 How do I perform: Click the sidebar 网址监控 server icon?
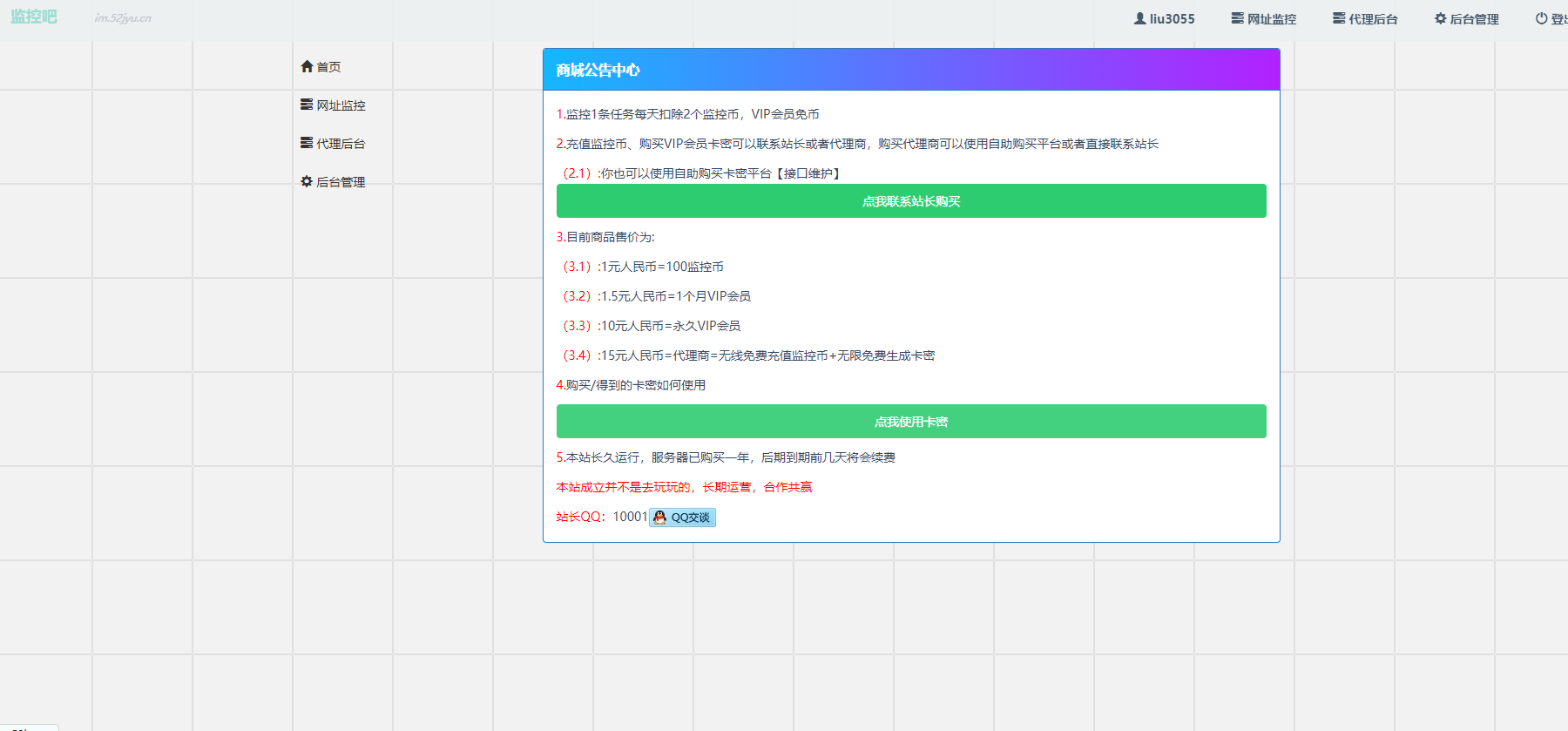coord(307,105)
